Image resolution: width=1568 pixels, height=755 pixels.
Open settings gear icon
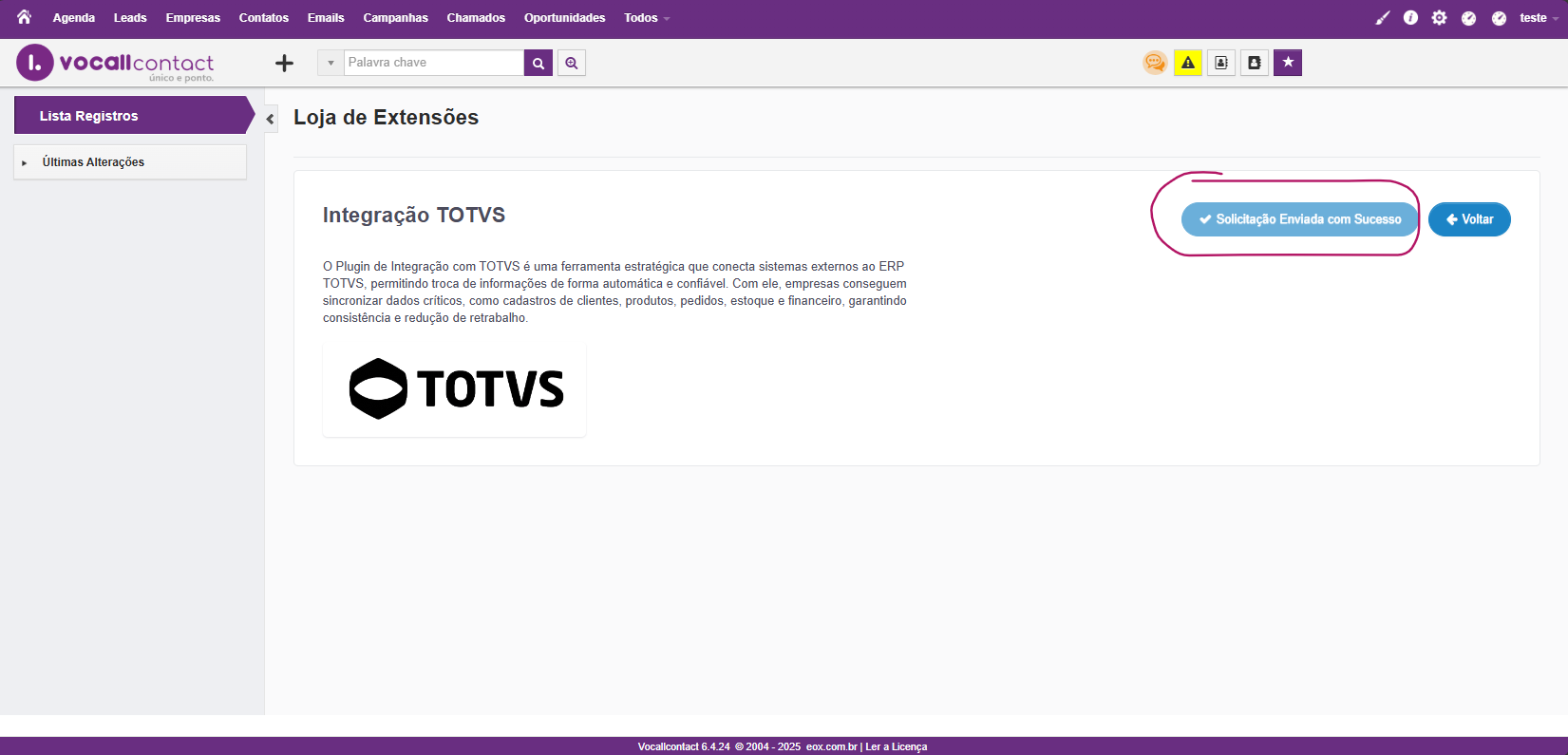(x=1439, y=18)
